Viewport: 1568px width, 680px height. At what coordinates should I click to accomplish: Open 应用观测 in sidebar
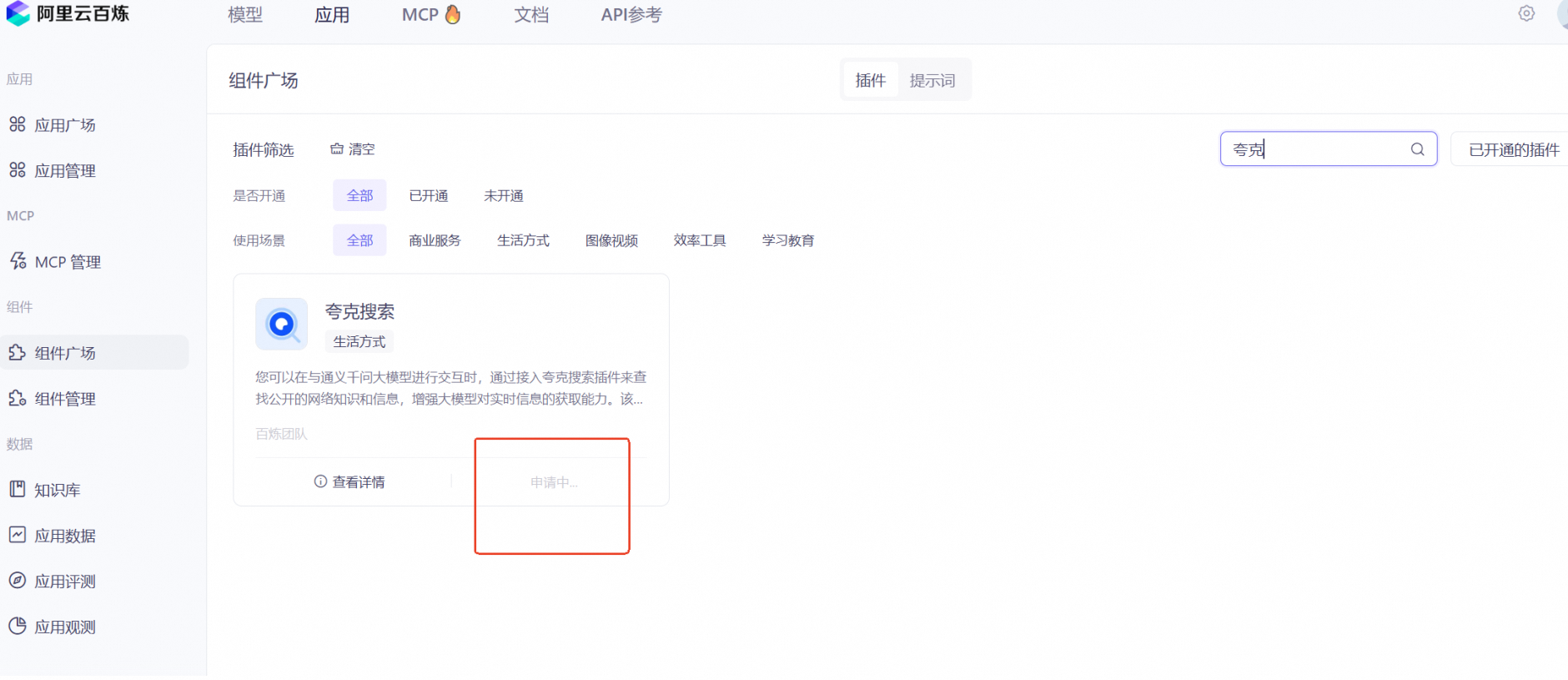pyautogui.click(x=64, y=627)
